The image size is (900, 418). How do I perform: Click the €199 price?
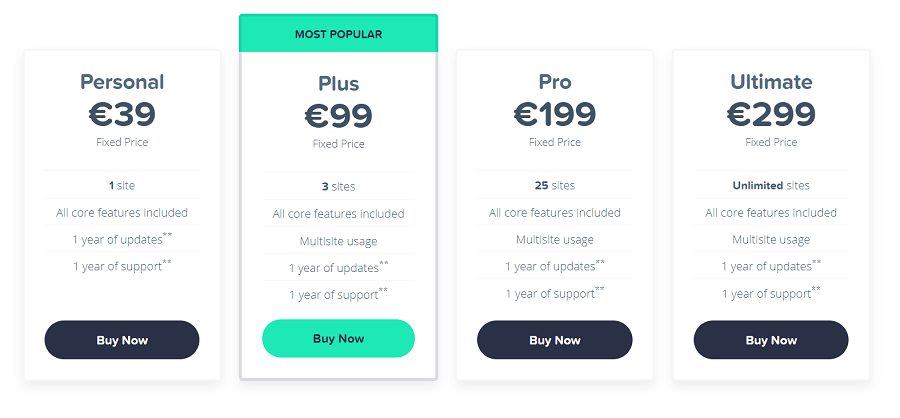554,114
